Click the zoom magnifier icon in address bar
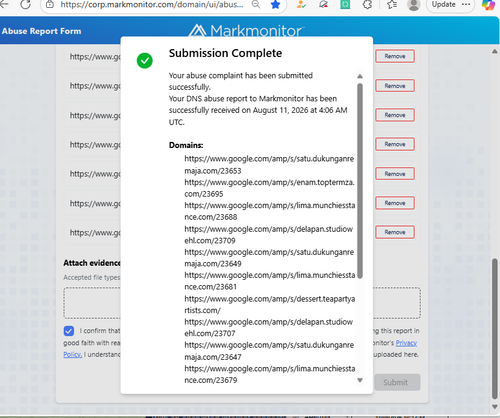Image resolution: width=500 pixels, height=418 pixels. [256, 5]
